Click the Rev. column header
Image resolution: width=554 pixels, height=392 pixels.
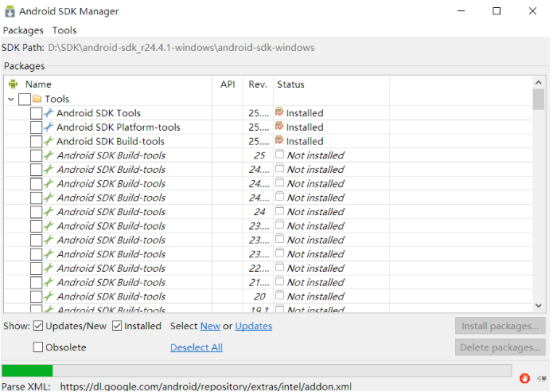point(258,84)
